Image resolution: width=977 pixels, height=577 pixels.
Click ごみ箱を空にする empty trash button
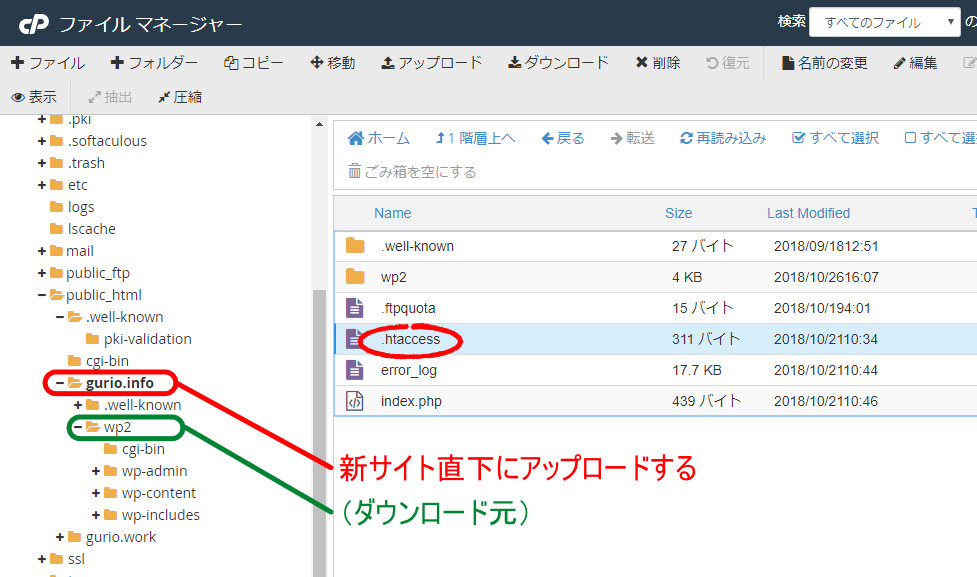coord(412,172)
